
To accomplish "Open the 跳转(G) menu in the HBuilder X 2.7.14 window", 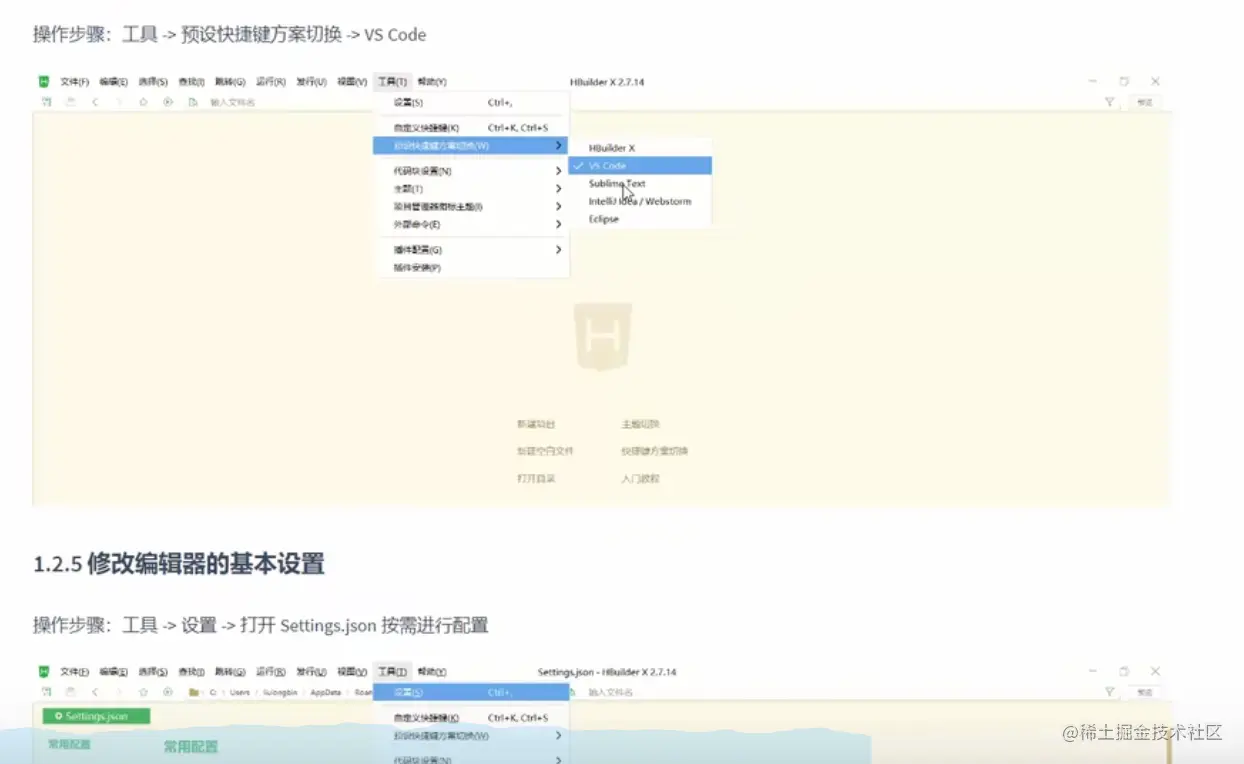I will click(230, 82).
